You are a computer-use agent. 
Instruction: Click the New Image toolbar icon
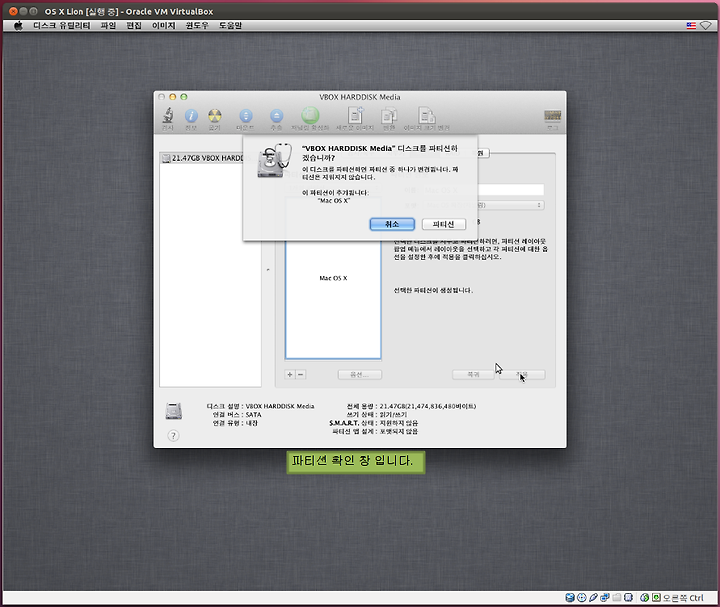355,115
